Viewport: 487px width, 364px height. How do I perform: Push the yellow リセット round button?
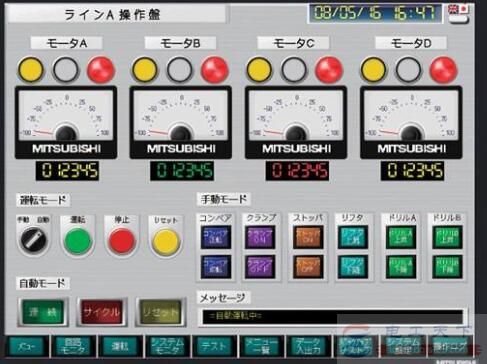166,241
